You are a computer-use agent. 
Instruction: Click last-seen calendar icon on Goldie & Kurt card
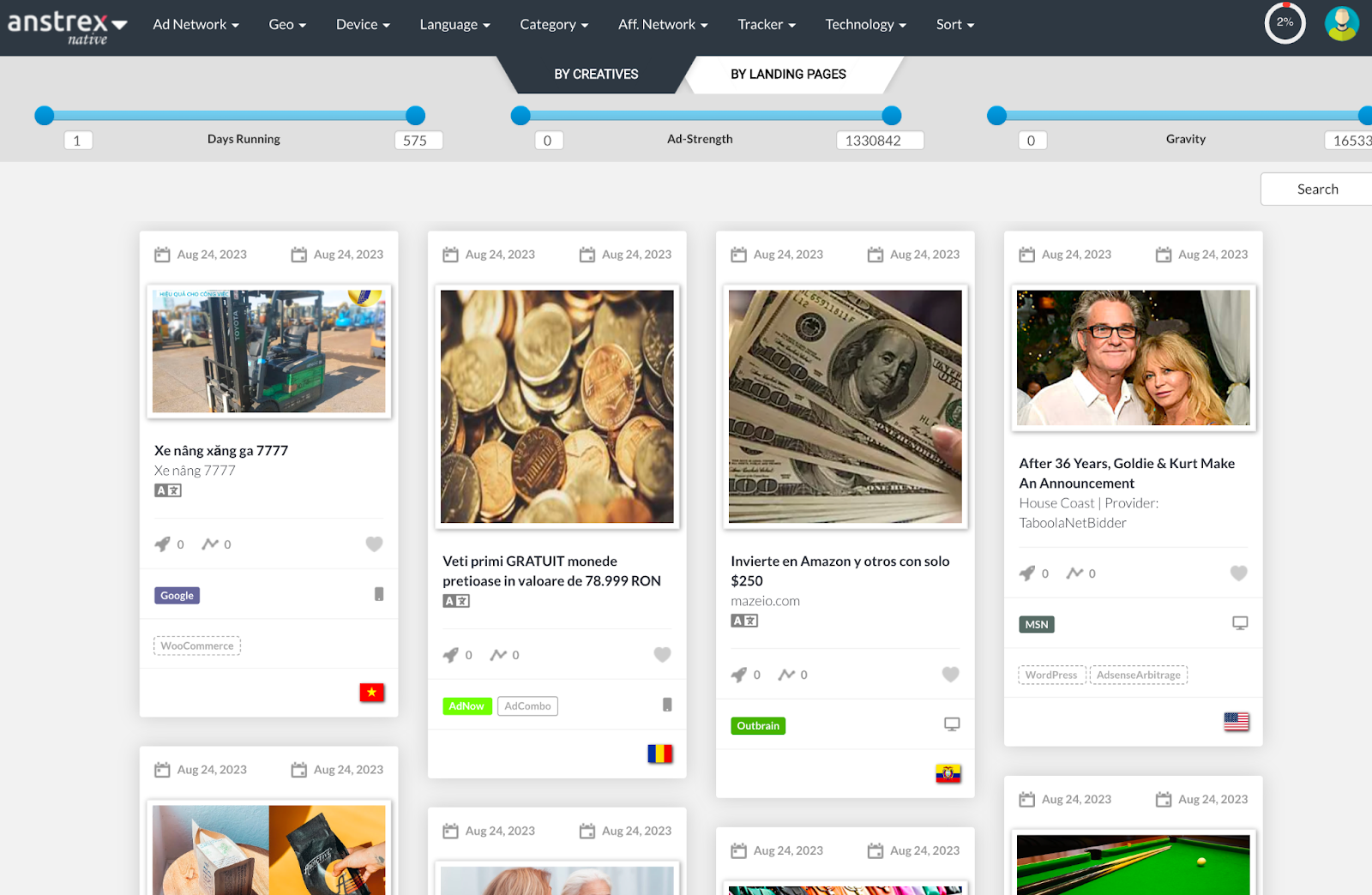(x=1164, y=255)
